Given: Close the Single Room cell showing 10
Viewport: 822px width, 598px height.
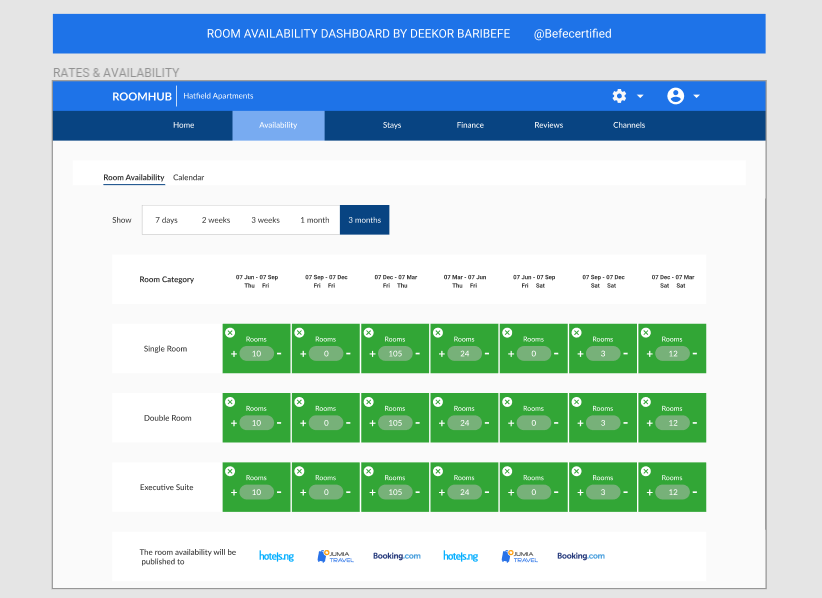Looking at the screenshot, I should click(230, 333).
